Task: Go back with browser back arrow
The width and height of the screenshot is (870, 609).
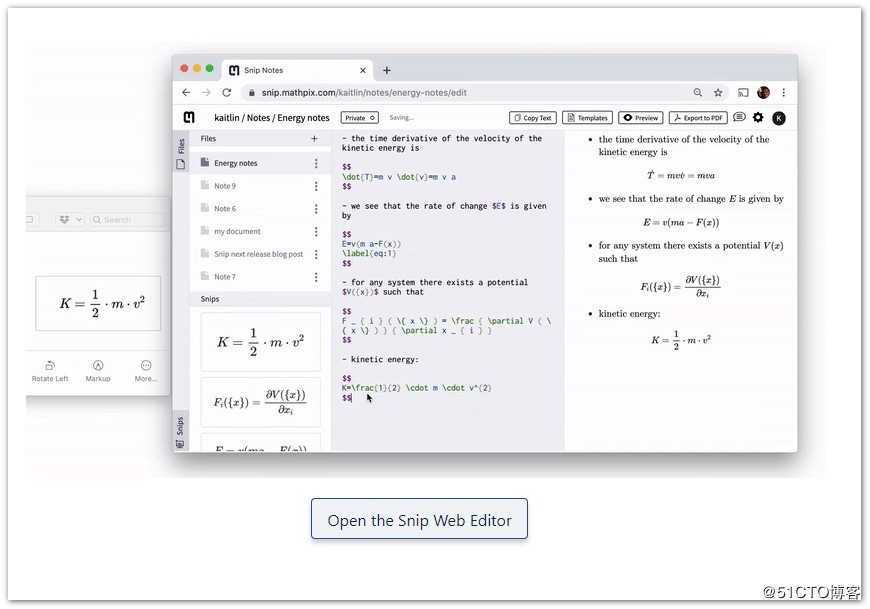Action: (x=186, y=93)
